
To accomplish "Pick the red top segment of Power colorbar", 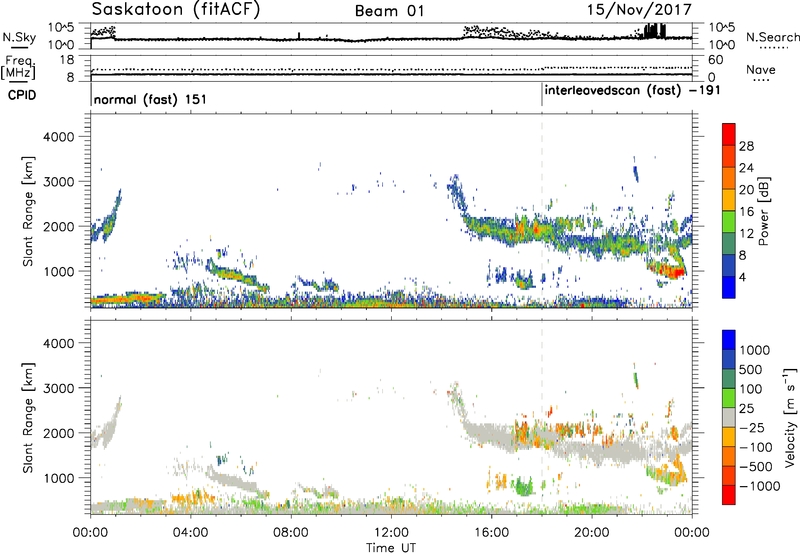I will pos(729,134).
